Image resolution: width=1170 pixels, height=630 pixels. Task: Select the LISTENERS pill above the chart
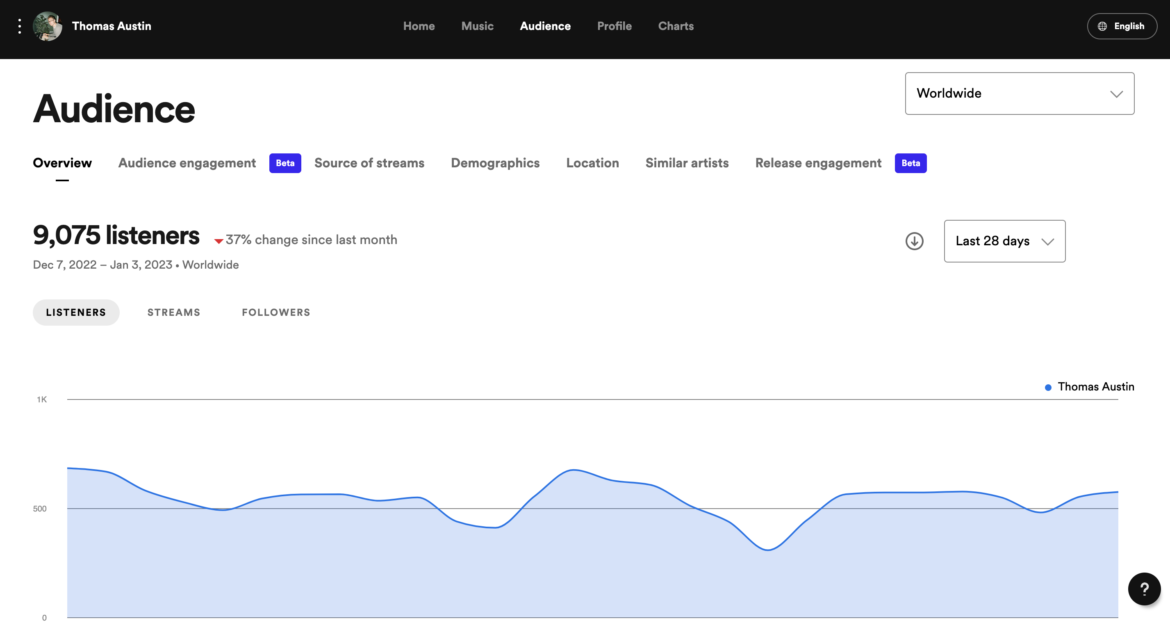pyautogui.click(x=76, y=312)
